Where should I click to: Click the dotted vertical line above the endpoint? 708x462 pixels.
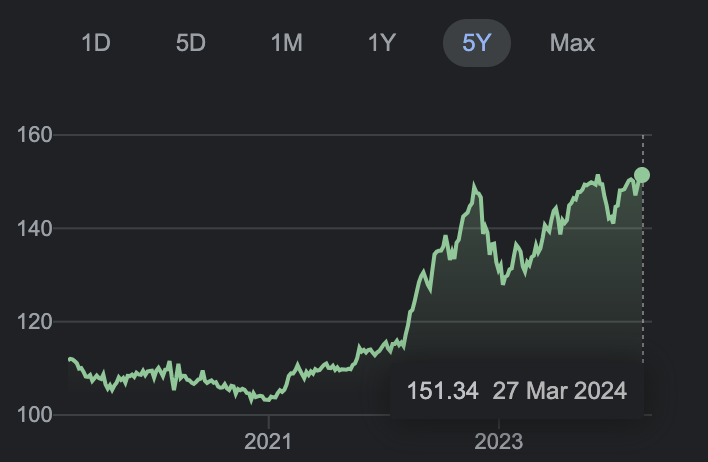[x=642, y=150]
